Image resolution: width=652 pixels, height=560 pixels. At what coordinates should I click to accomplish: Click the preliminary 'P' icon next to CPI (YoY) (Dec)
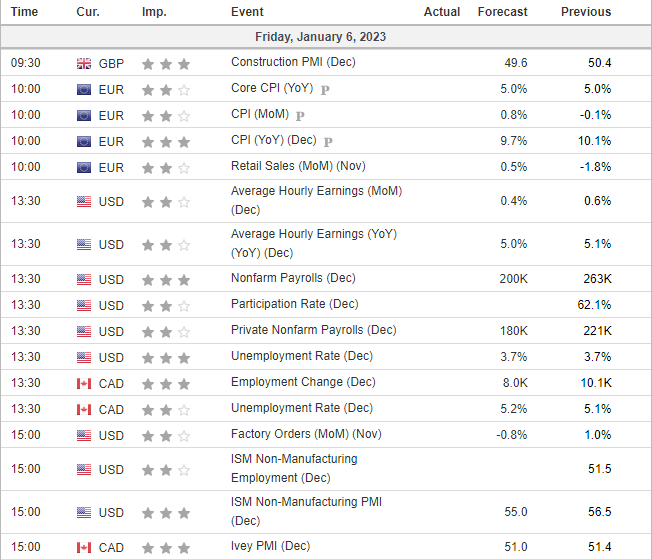pos(328,142)
